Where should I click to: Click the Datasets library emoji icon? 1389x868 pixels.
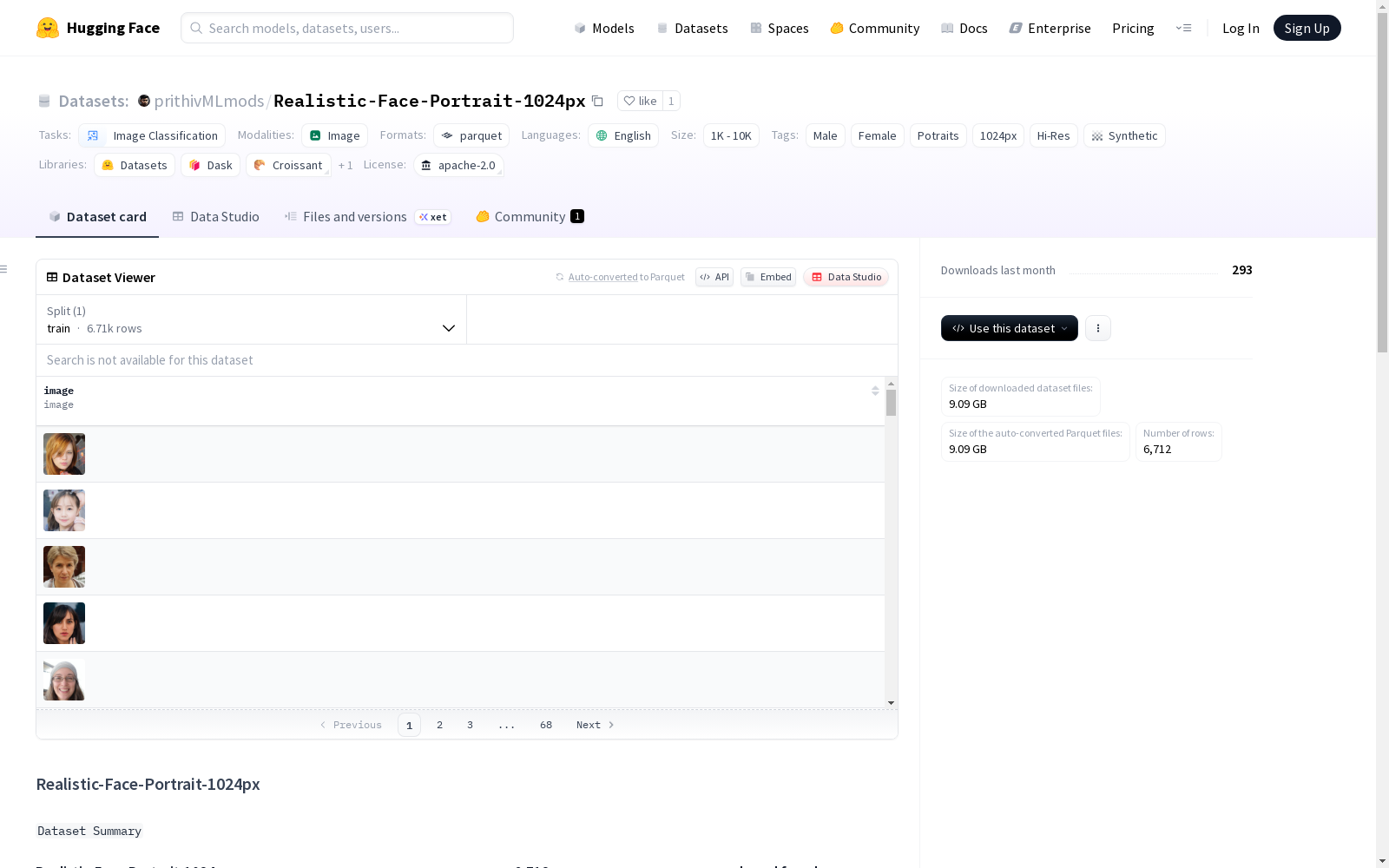click(x=108, y=165)
